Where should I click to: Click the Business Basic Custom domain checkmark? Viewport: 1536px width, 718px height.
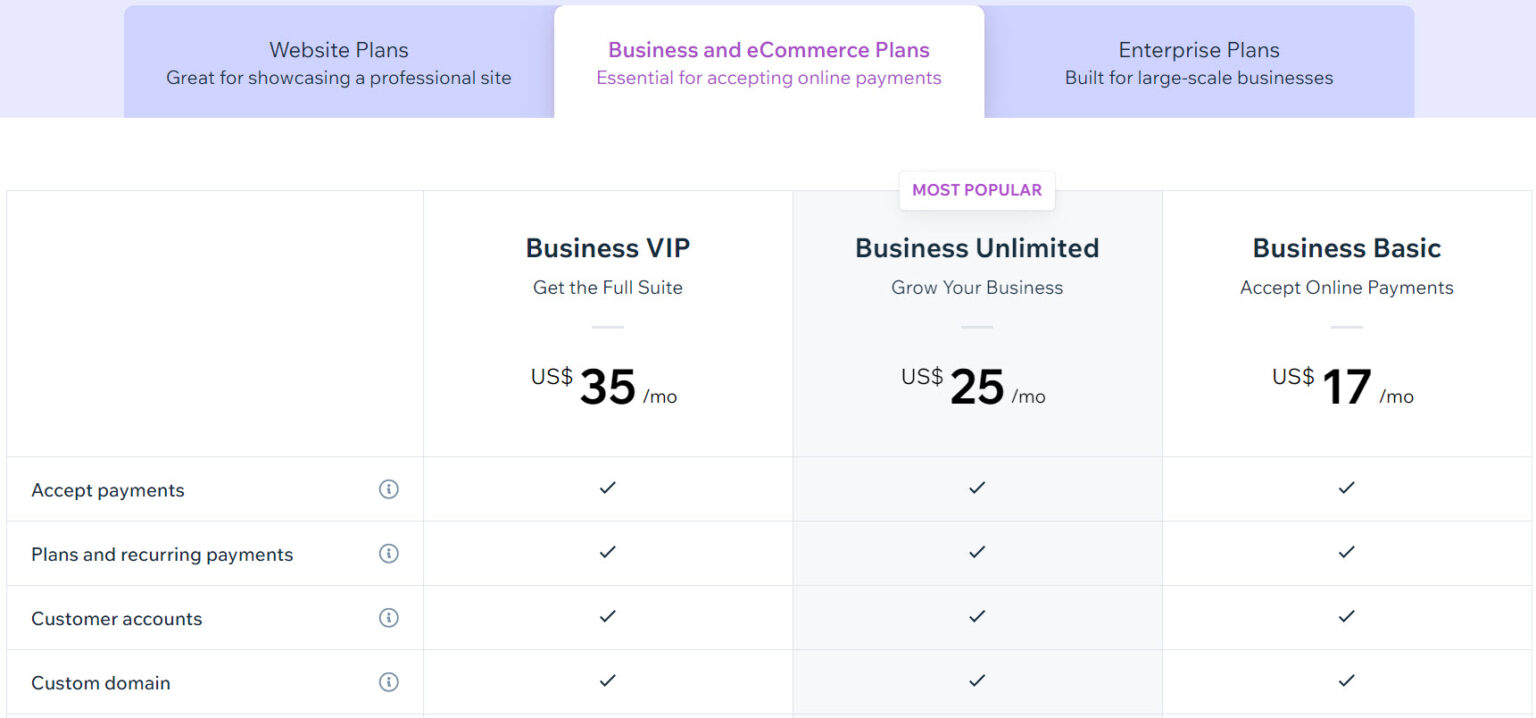point(1346,681)
